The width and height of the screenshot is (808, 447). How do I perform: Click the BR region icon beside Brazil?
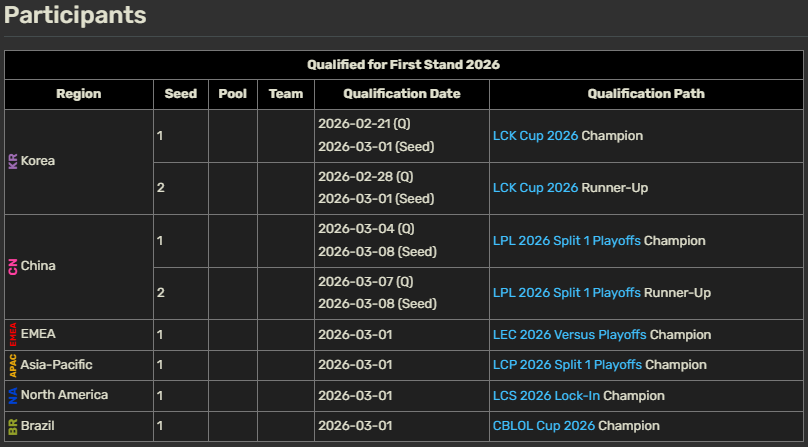[x=13, y=426]
